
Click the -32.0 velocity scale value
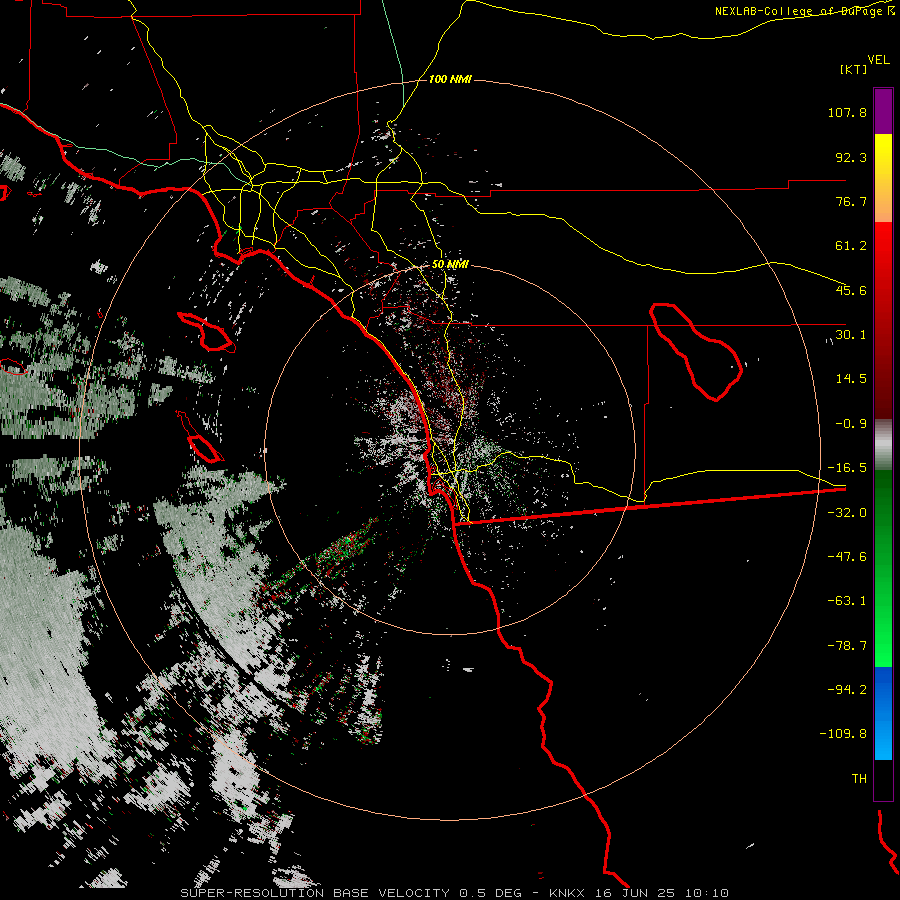[847, 513]
